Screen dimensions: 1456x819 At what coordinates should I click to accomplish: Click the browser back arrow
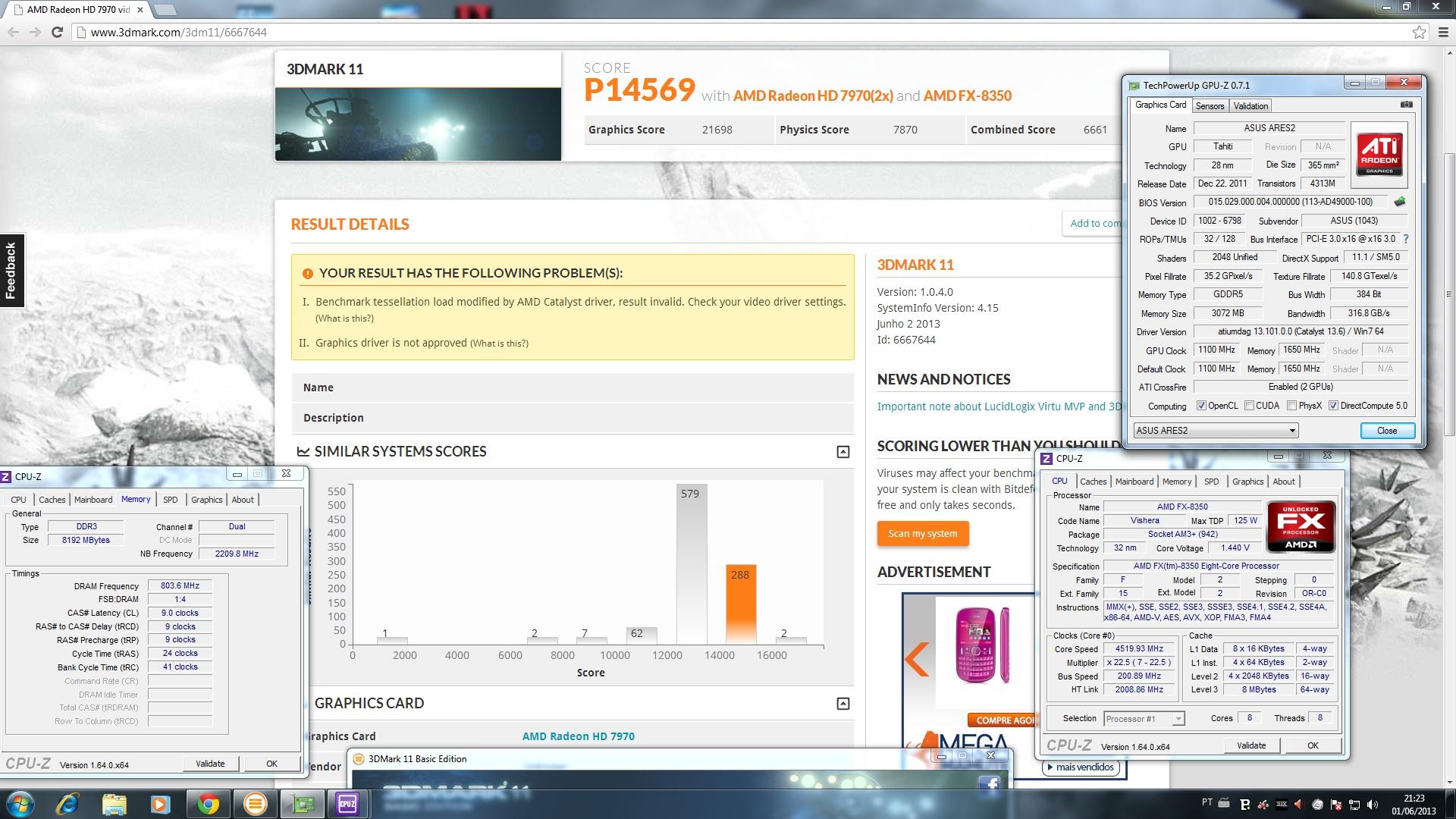[13, 32]
